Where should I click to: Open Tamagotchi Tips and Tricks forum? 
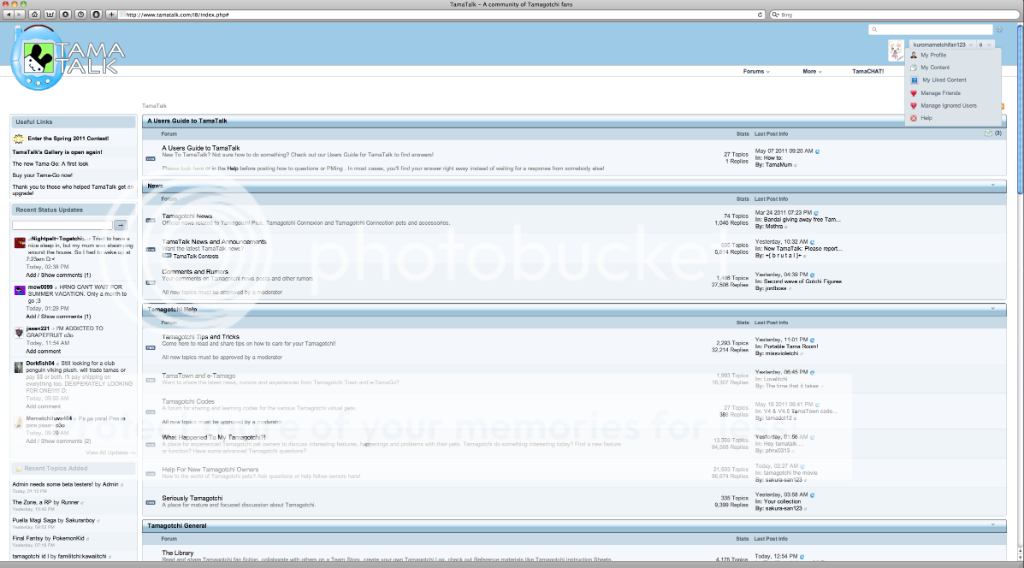pyautogui.click(x=200, y=337)
